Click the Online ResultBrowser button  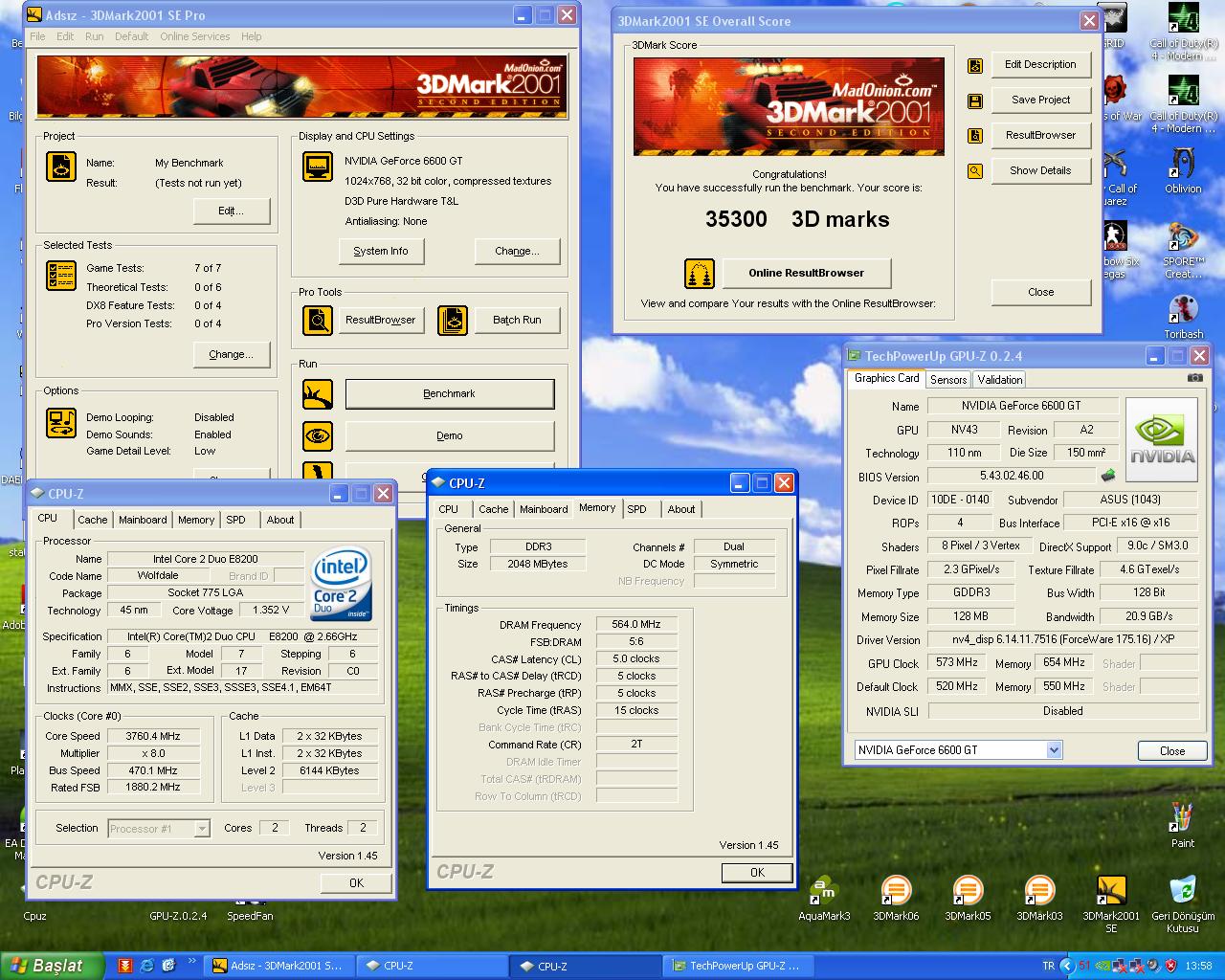pos(807,273)
